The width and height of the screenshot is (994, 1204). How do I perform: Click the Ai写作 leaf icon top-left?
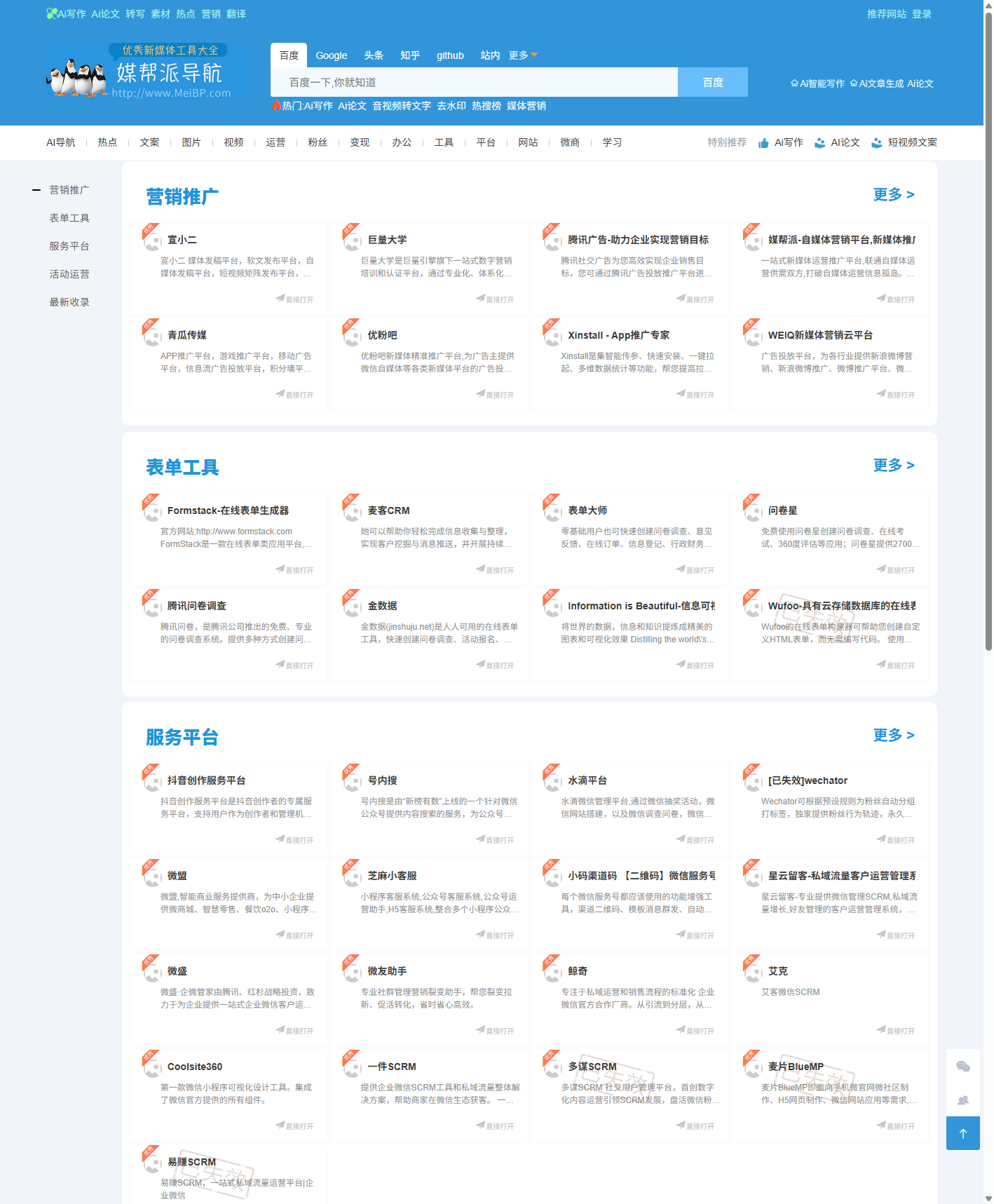coord(52,13)
